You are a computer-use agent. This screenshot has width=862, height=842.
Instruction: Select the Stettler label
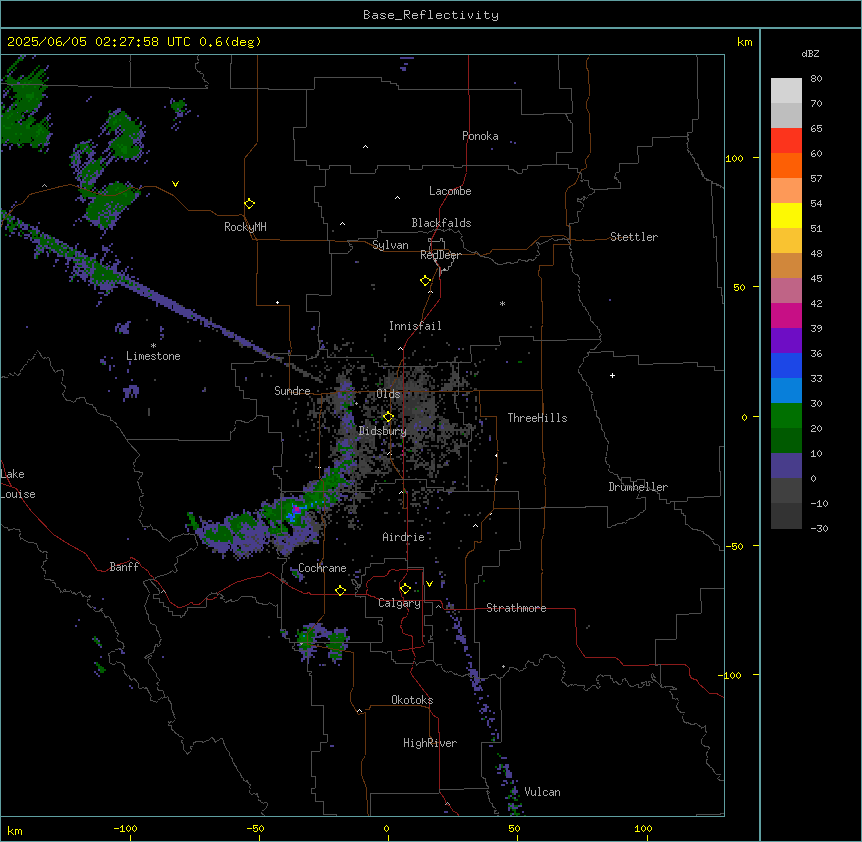tap(634, 237)
